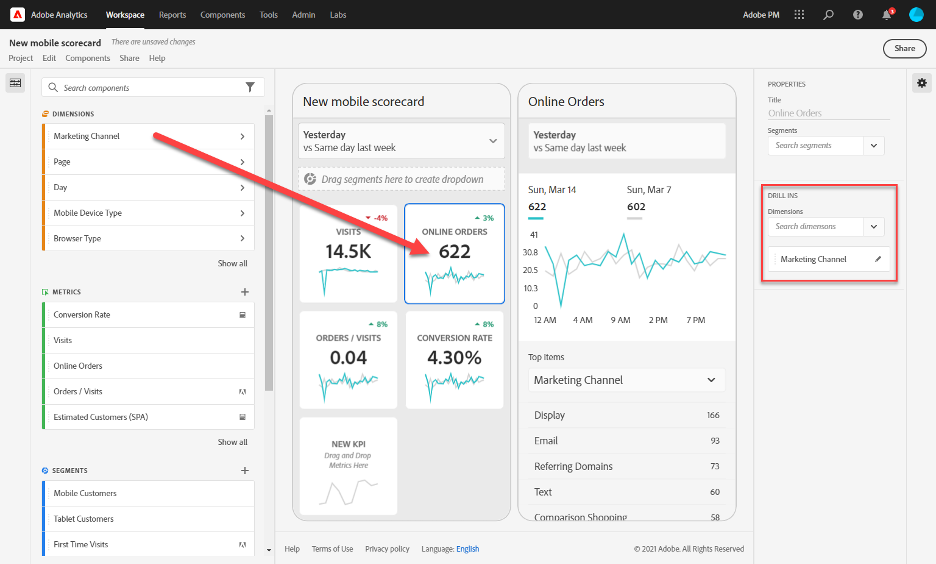Click the Adobe icon beside First Time Visits
The height and width of the screenshot is (564, 936).
point(242,544)
